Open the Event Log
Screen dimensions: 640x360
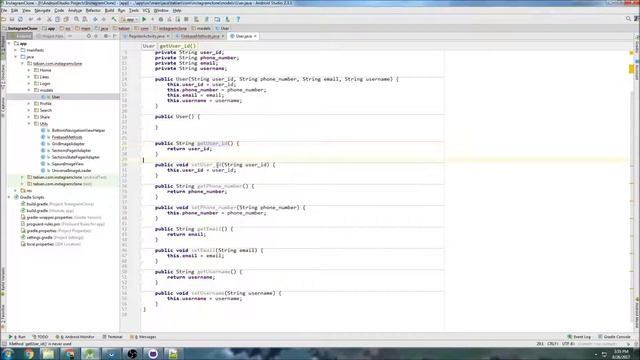(x=579, y=337)
